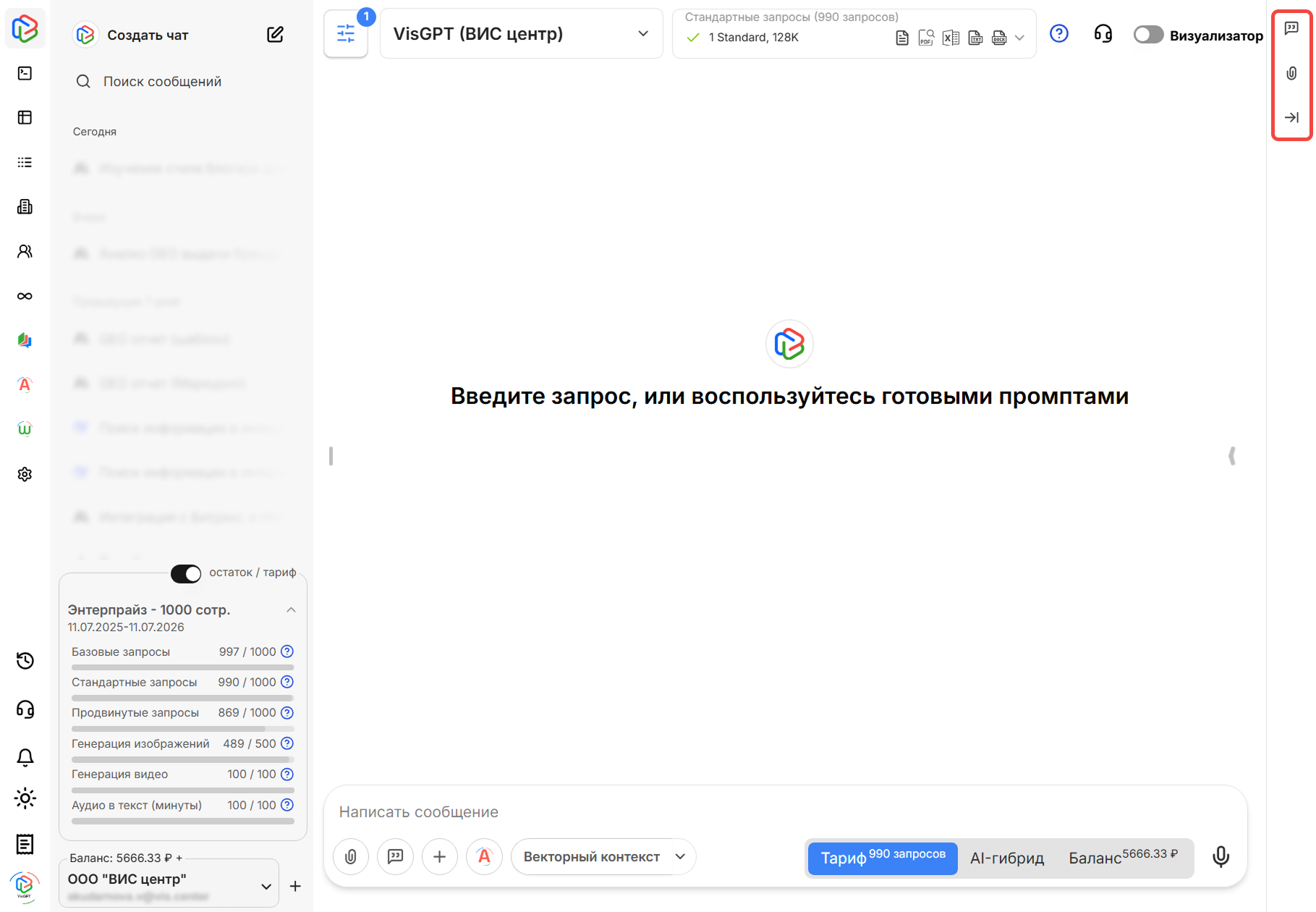Open the VisGPT (ВИС центр) model dropdown
Image resolution: width=1316 pixels, height=912 pixels.
pyautogui.click(x=521, y=33)
